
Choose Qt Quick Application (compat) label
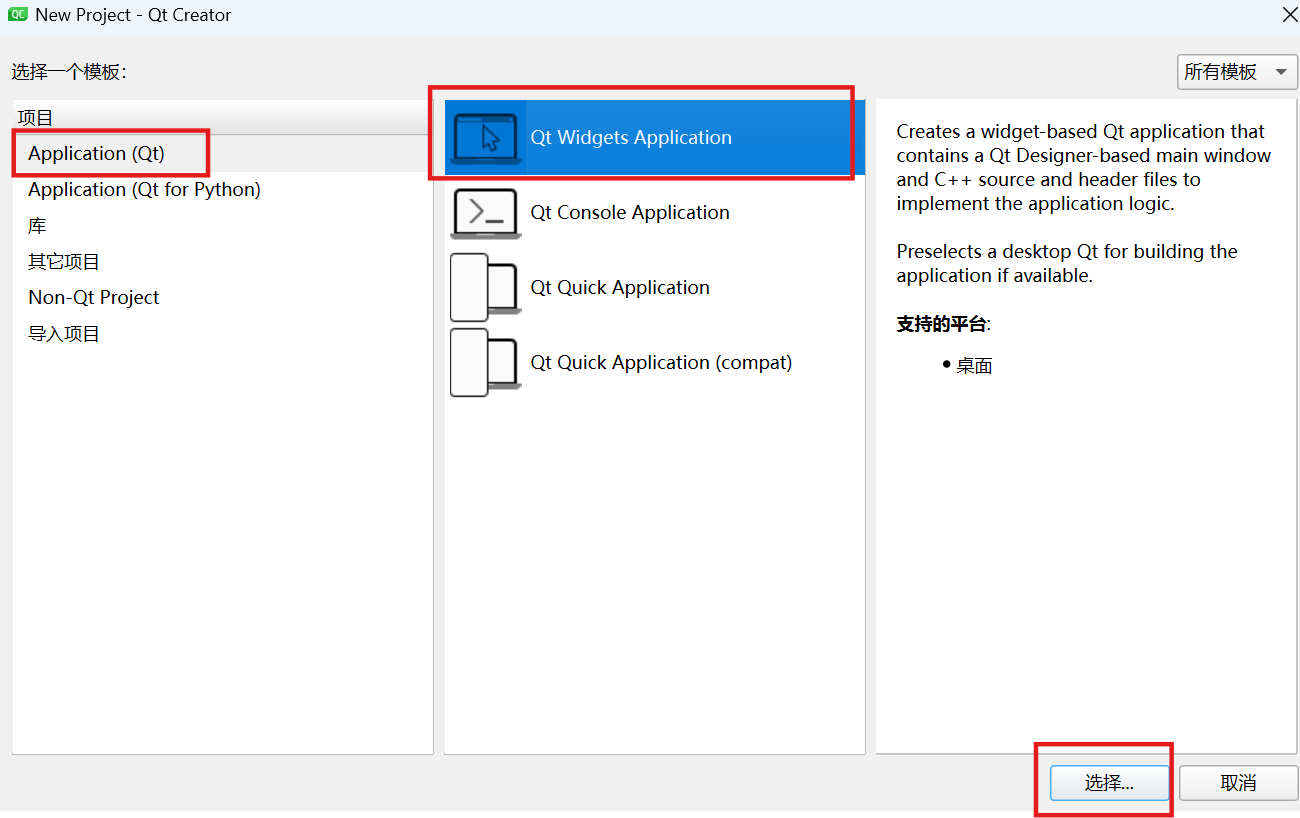click(661, 363)
